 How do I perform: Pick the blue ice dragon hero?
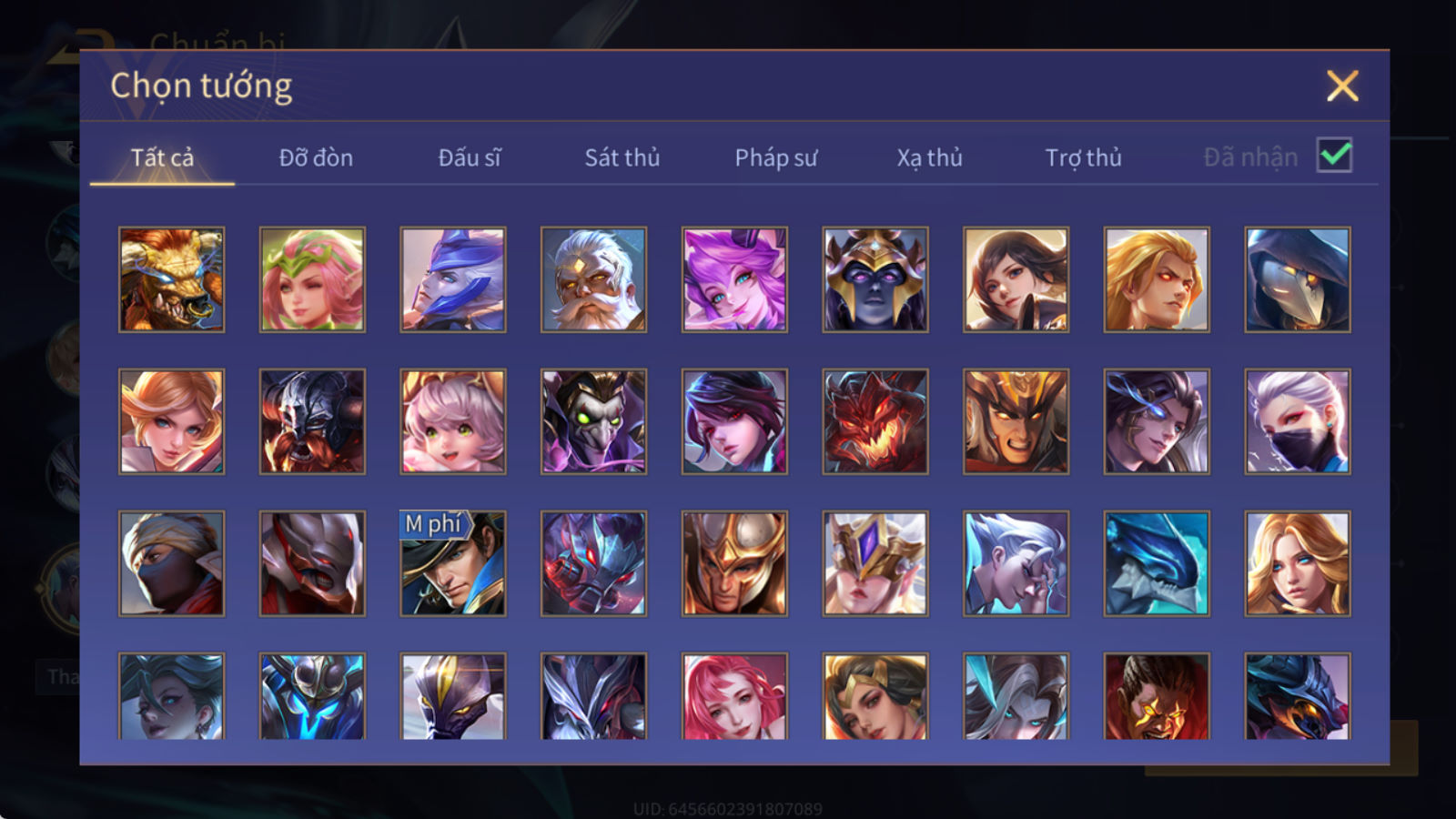point(1157,563)
